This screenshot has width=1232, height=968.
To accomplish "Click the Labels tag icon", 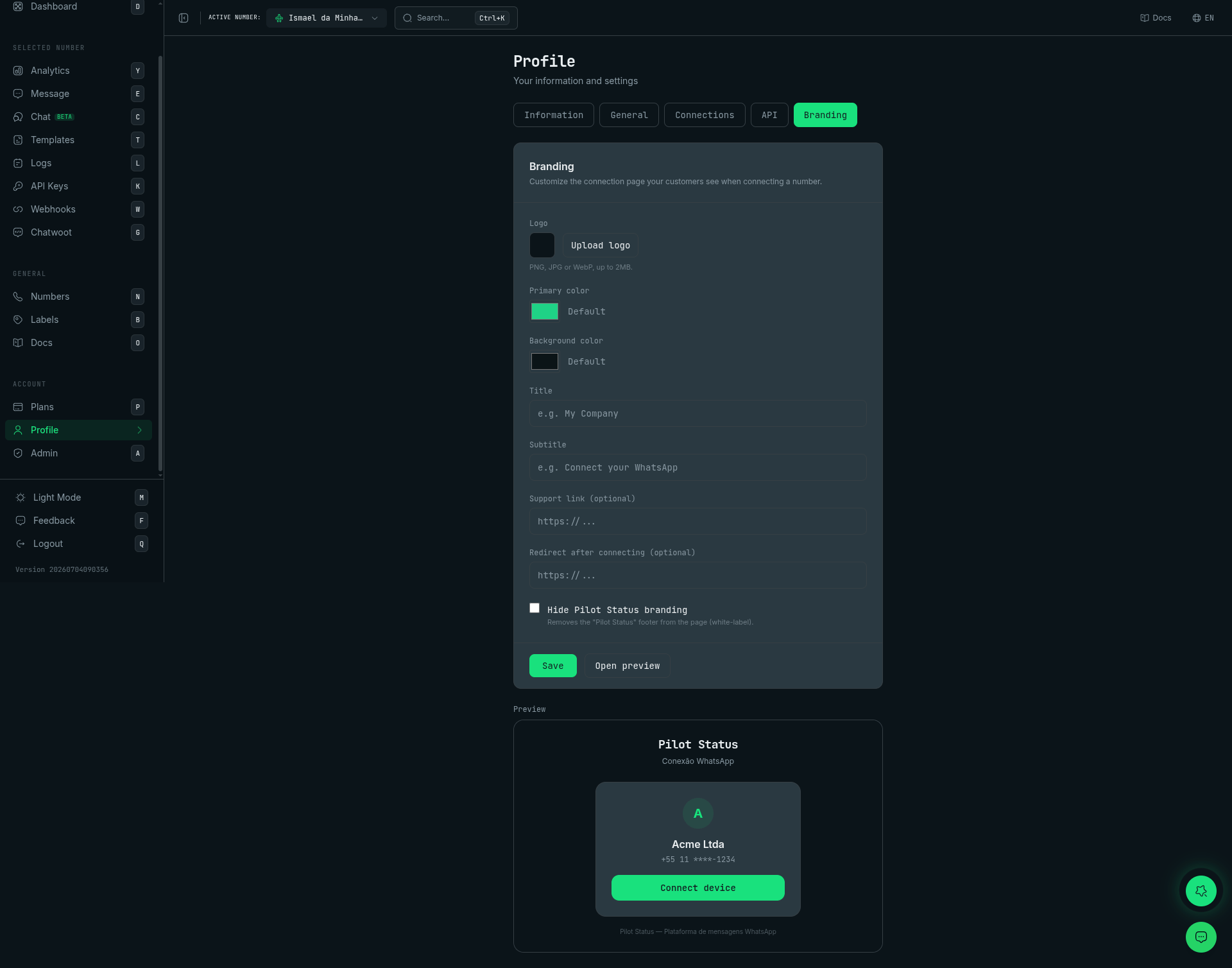I will [18, 320].
